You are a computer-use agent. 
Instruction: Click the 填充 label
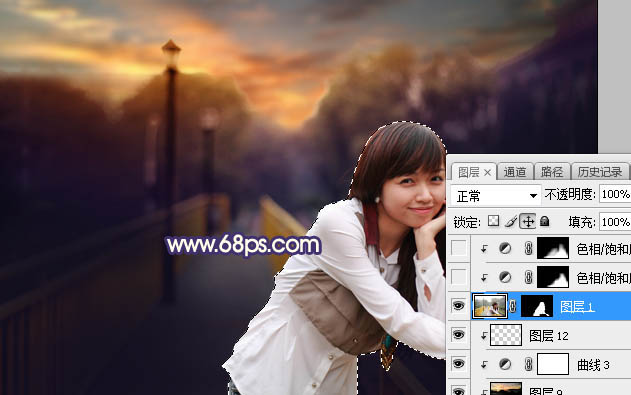point(582,222)
